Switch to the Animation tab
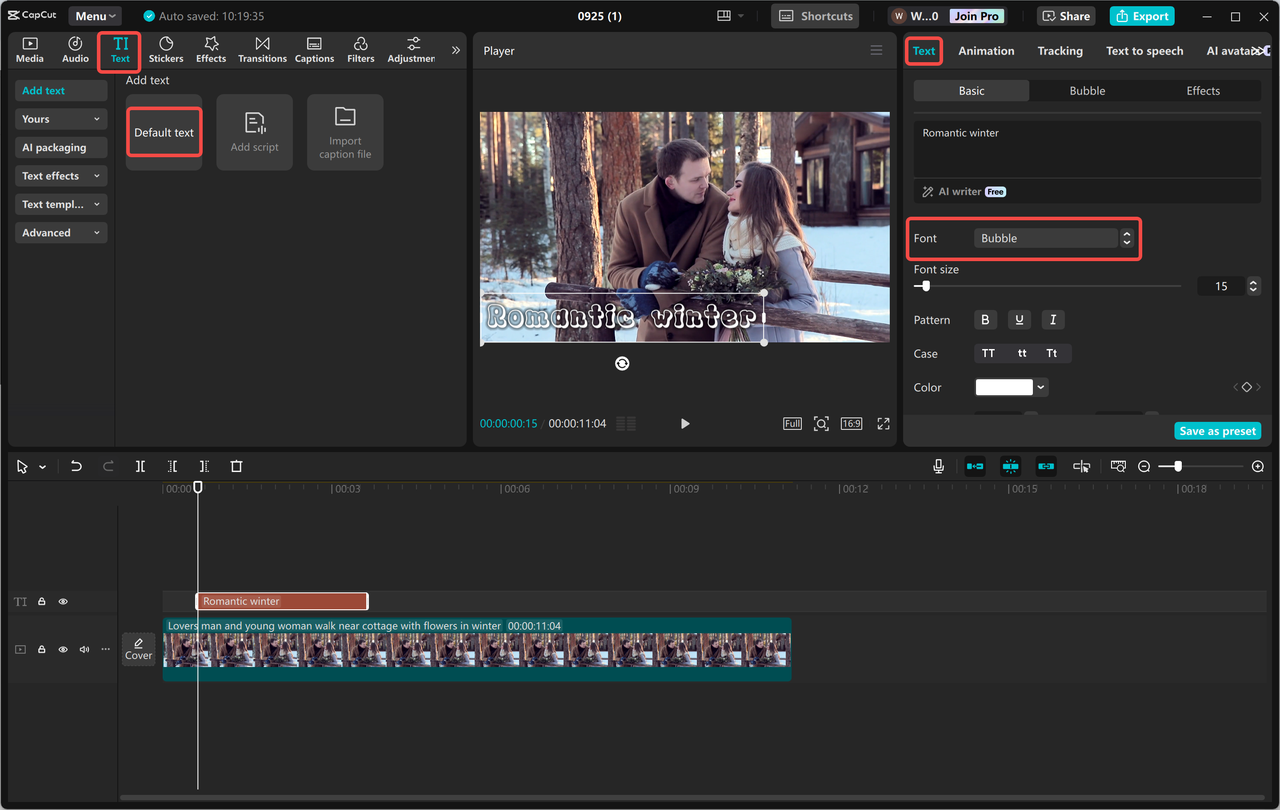Image resolution: width=1280 pixels, height=810 pixels. (986, 50)
